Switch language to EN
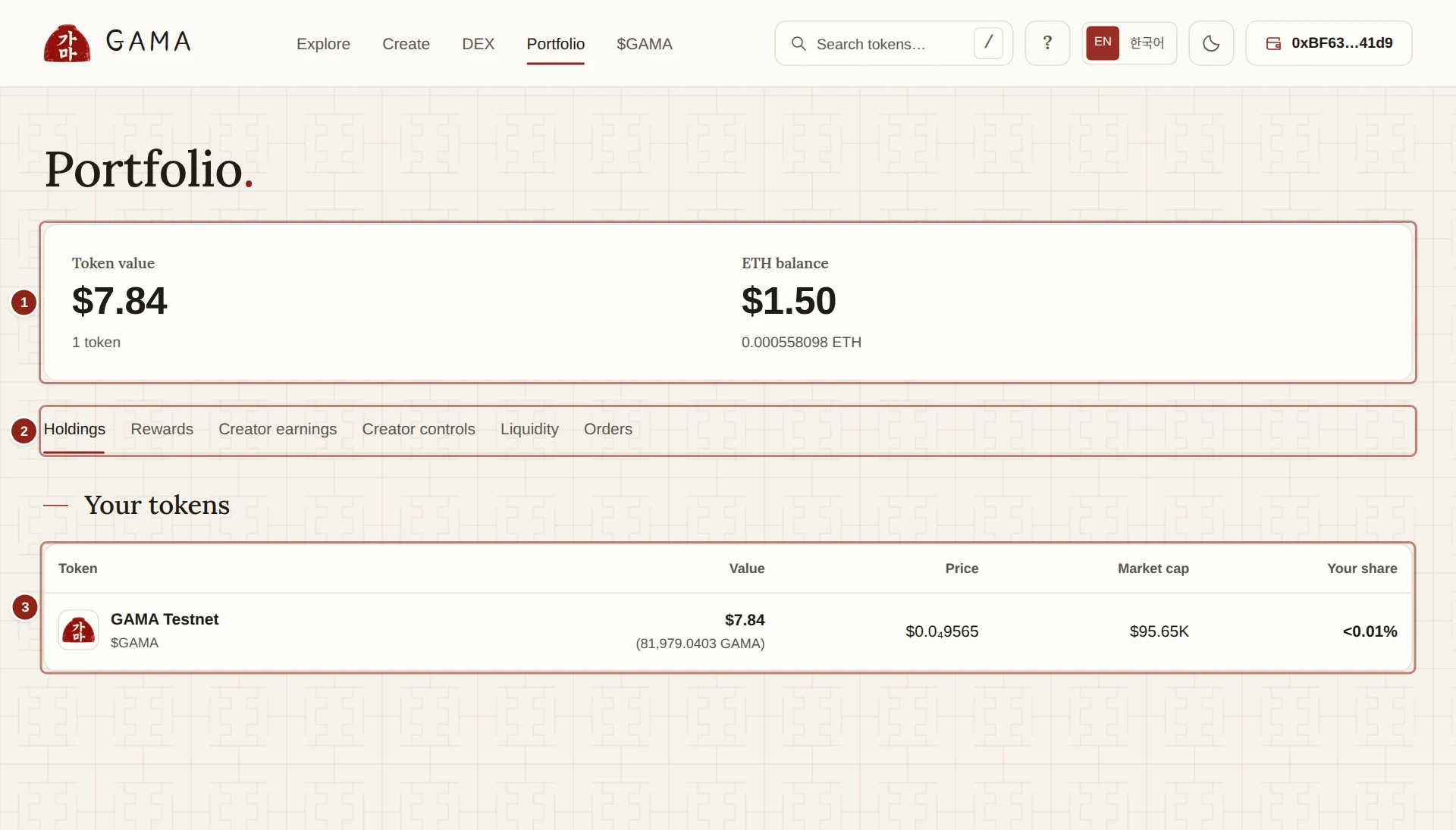The image size is (1456, 830). pyautogui.click(x=1103, y=42)
